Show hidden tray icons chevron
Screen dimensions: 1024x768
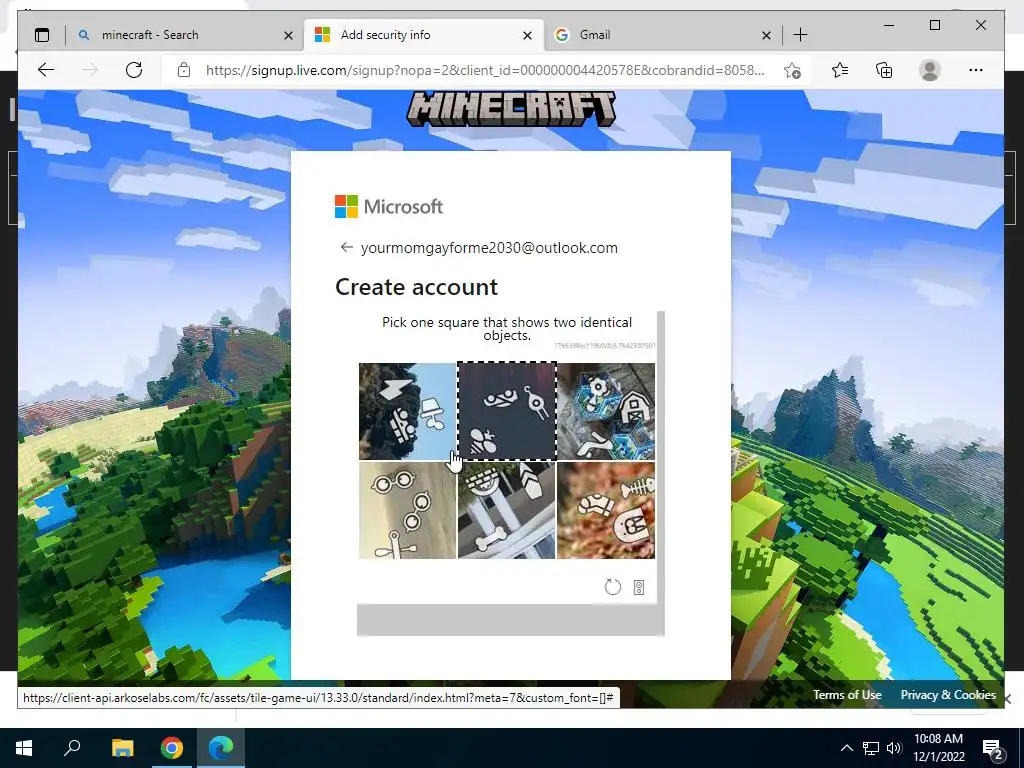point(846,748)
